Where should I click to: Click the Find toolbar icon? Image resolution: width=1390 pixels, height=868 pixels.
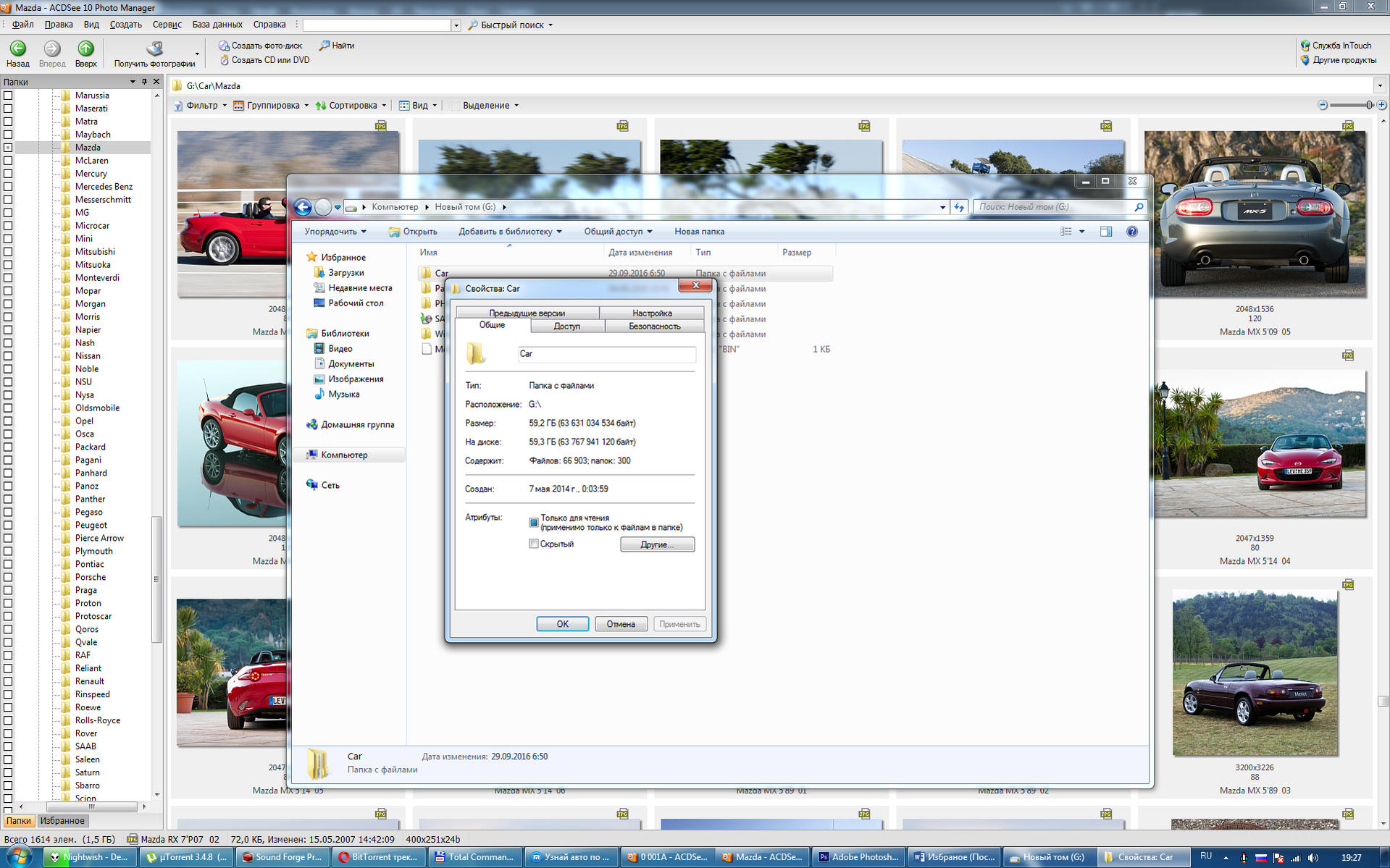[325, 46]
